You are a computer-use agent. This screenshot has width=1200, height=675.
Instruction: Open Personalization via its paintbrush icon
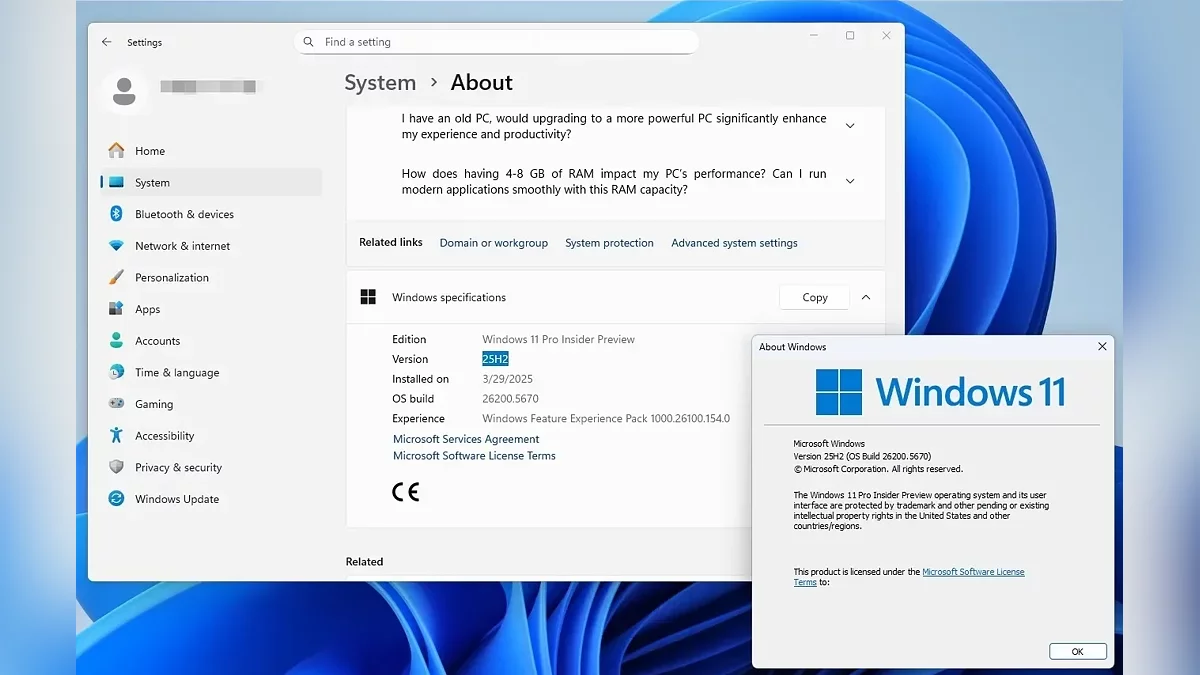(117, 278)
